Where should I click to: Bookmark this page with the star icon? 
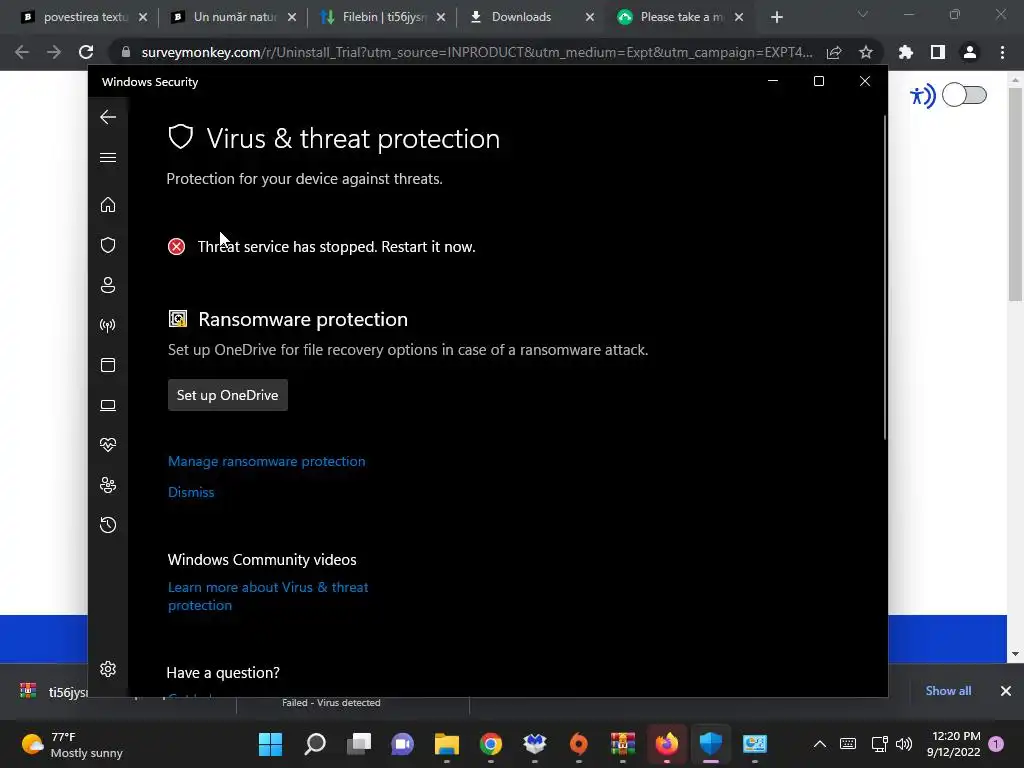click(x=866, y=52)
